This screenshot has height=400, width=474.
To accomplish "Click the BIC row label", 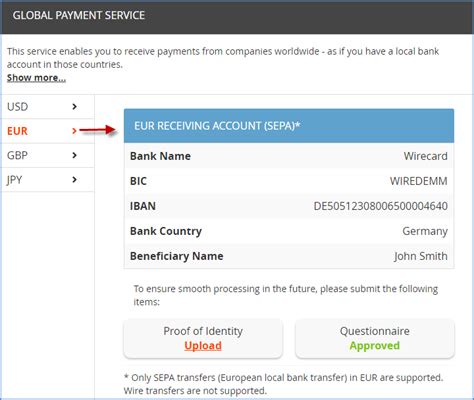I will pyautogui.click(x=138, y=181).
